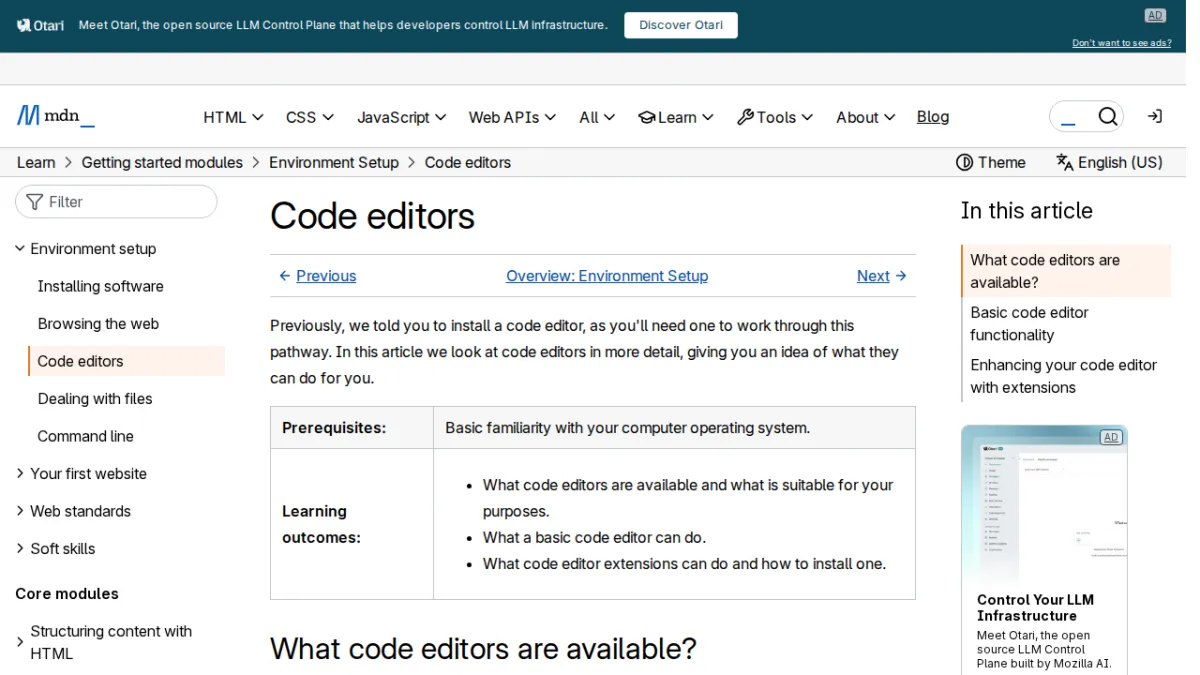Click the MDN logo in header
The image size is (1200, 675).
[x=56, y=116]
